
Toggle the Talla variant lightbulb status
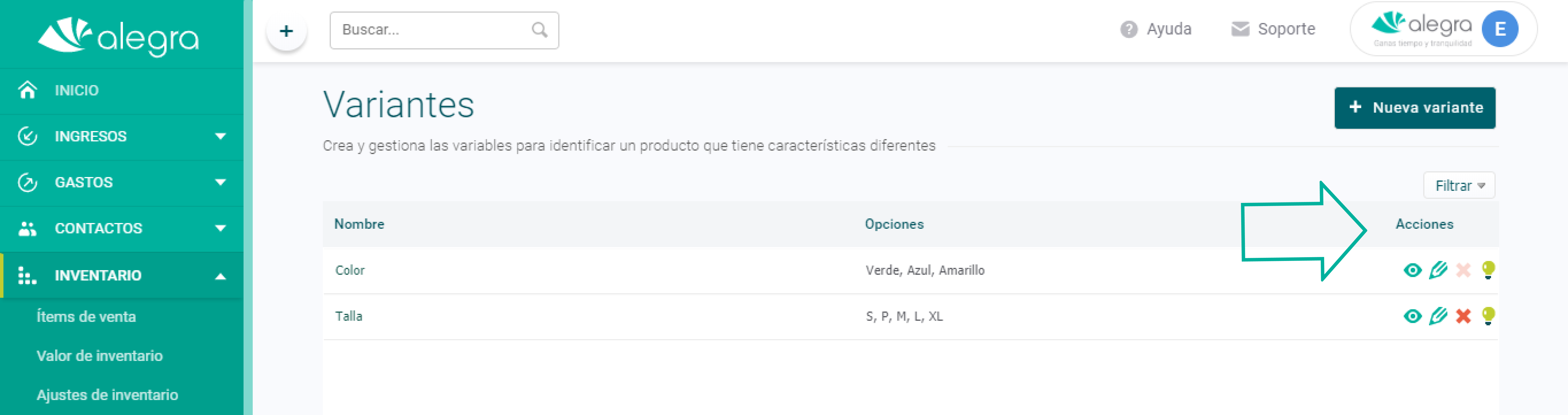point(1488,316)
